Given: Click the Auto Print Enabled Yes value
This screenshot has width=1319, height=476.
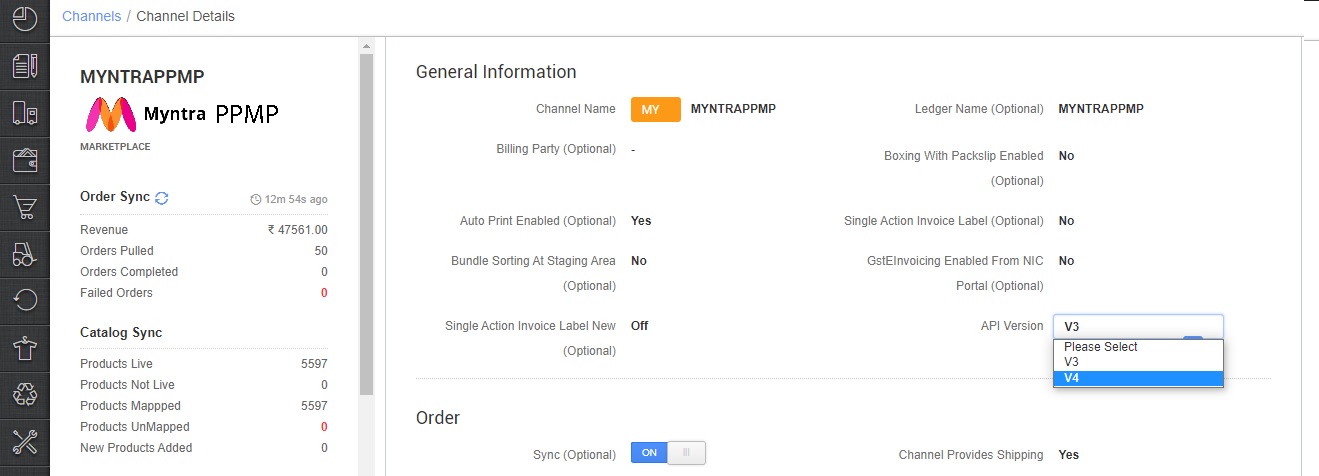Looking at the screenshot, I should click(x=641, y=221).
